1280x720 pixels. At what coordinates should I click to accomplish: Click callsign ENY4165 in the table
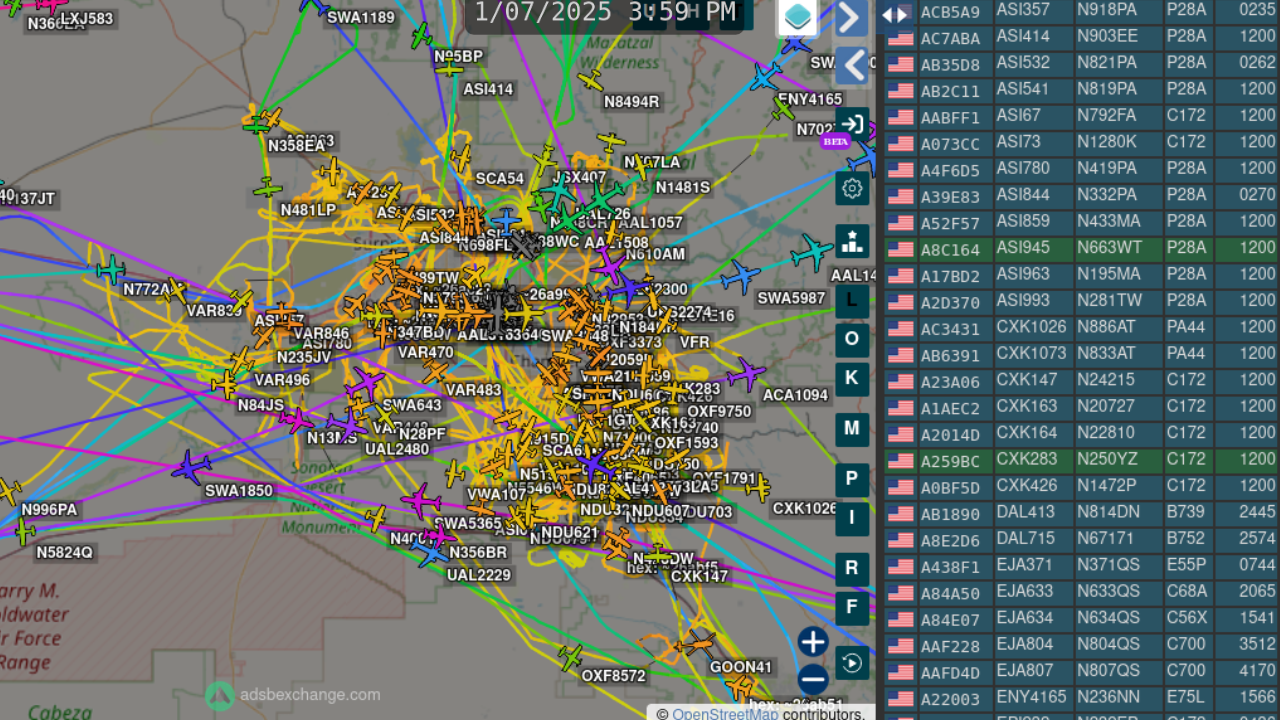[x=1031, y=697]
